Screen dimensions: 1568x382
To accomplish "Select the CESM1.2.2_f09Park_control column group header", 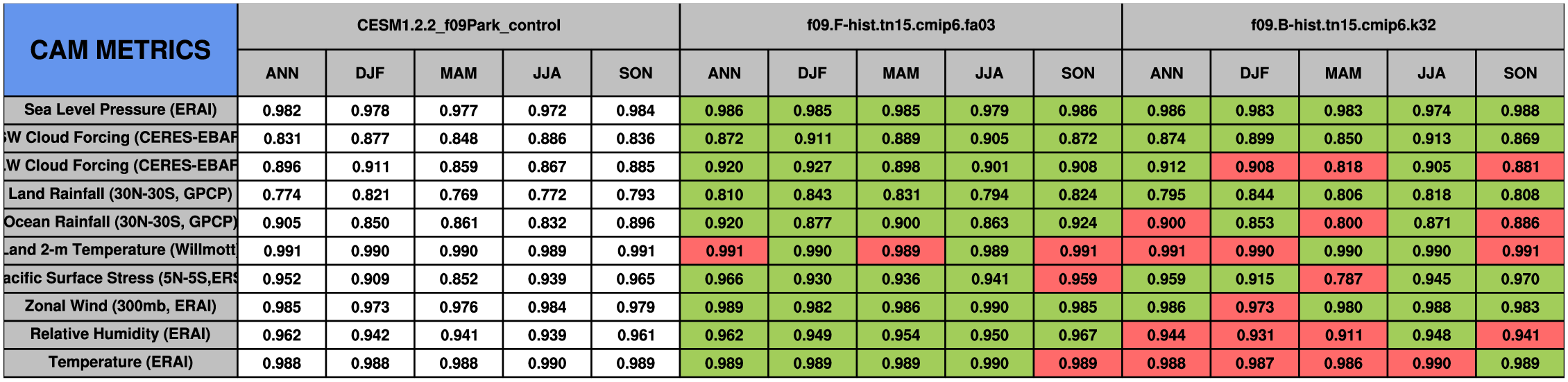I will click(x=458, y=26).
